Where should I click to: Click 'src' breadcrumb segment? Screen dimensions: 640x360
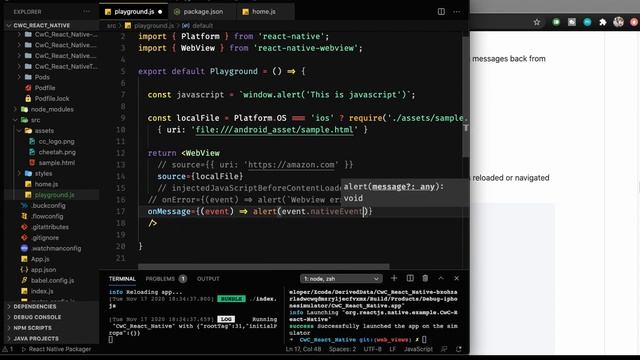pyautogui.click(x=111, y=26)
